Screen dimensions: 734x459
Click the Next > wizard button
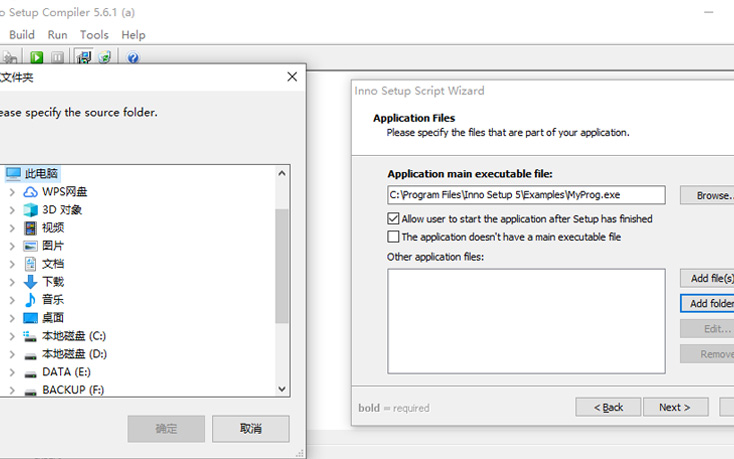pos(675,407)
